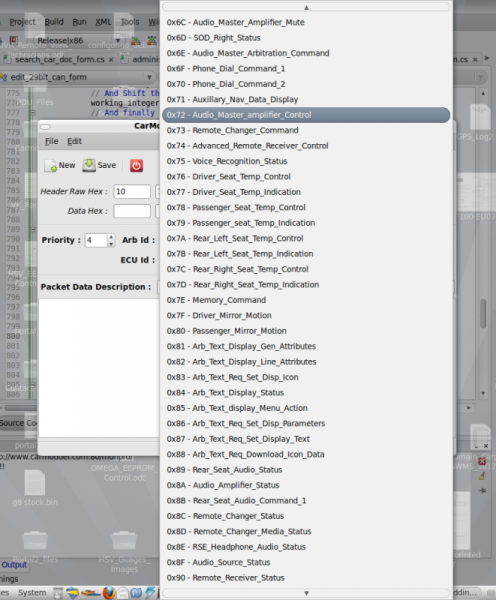Select 0x7E - Memory_Command
This screenshot has height=600, width=496.
[x=306, y=300]
